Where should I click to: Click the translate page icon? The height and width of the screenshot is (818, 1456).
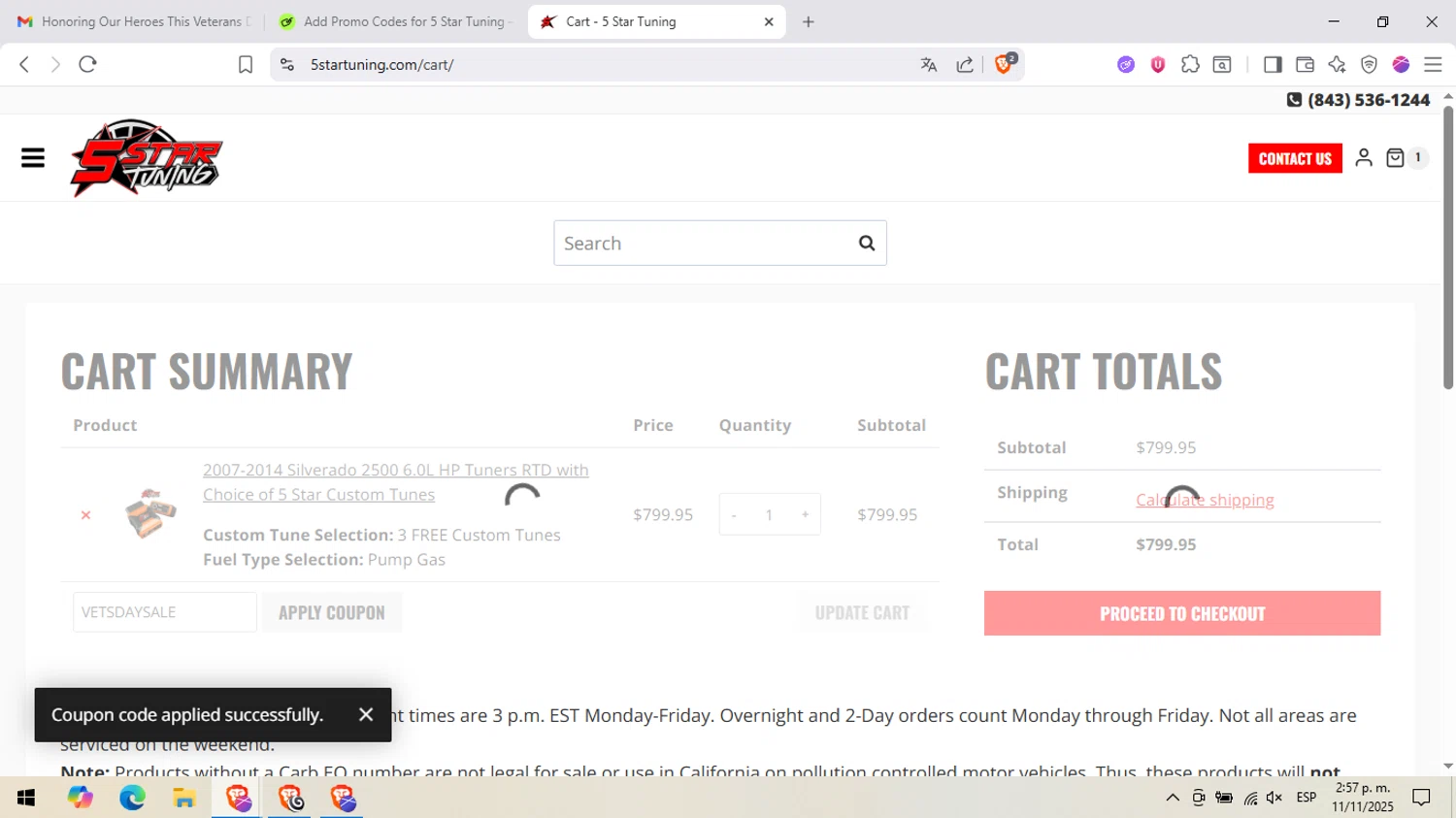(x=929, y=64)
